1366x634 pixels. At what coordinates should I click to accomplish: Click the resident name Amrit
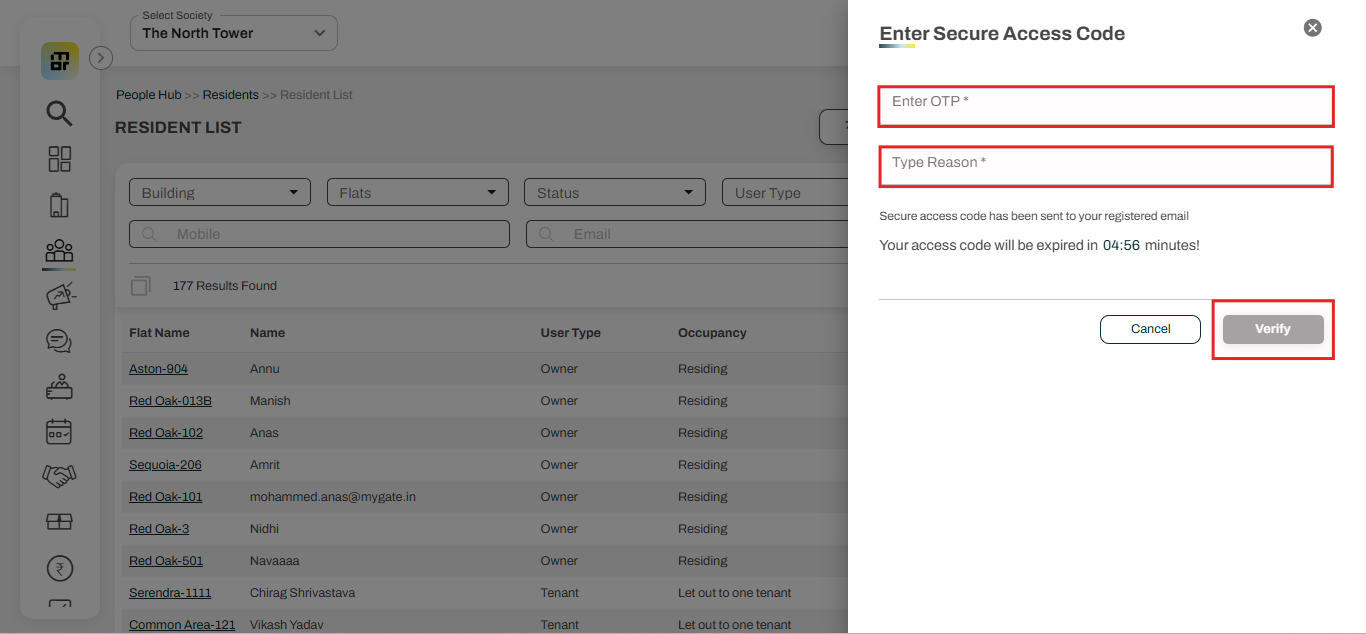coord(265,465)
